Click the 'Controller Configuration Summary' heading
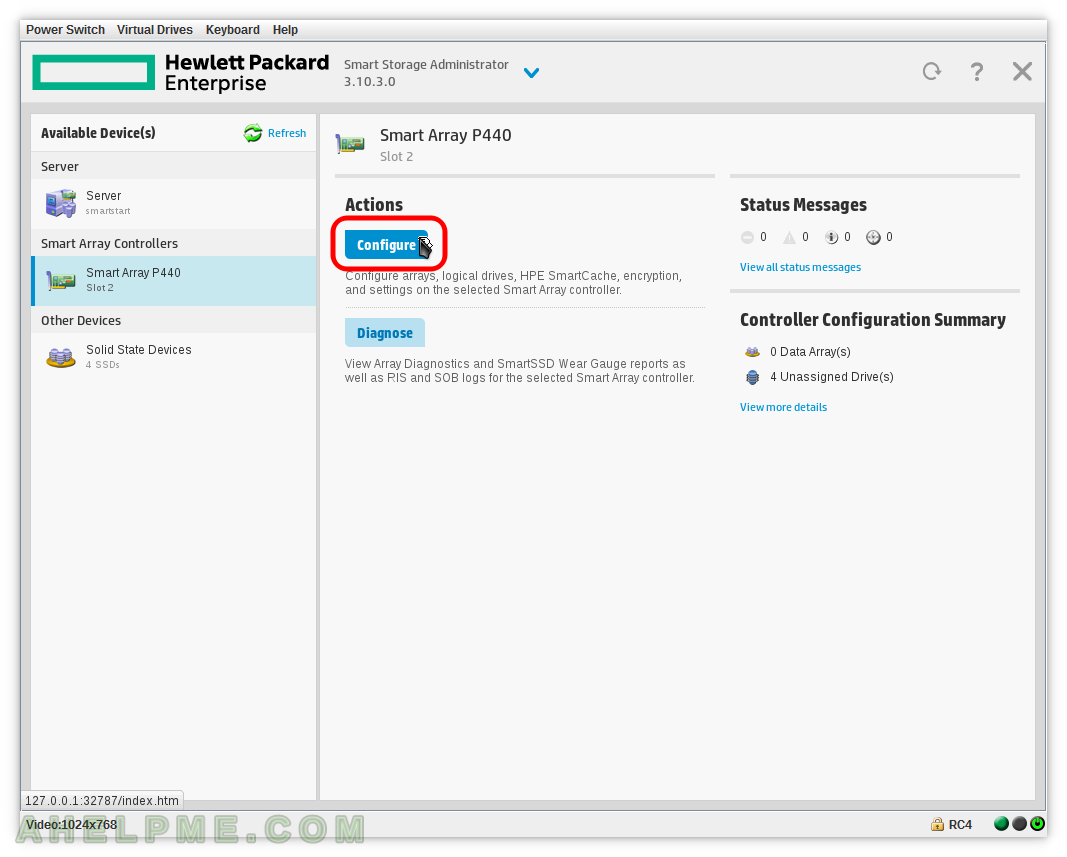Screen dimensions: 1067x857 pyautogui.click(x=872, y=320)
